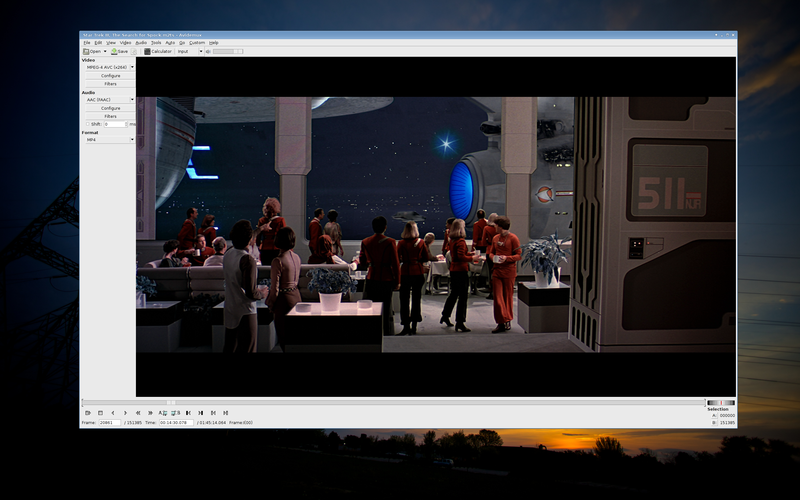Viewport: 800px width, 500px height.
Task: Enable the audio Shift checkbox
Action: pos(87,124)
